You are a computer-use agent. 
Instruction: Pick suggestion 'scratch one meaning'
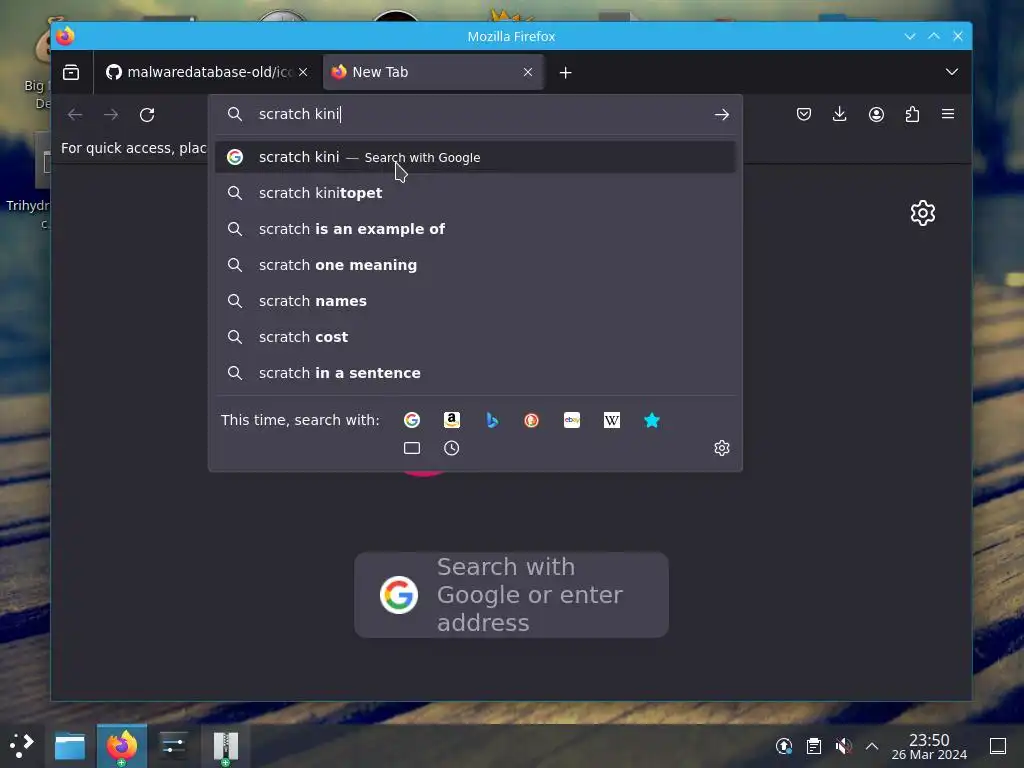click(475, 265)
